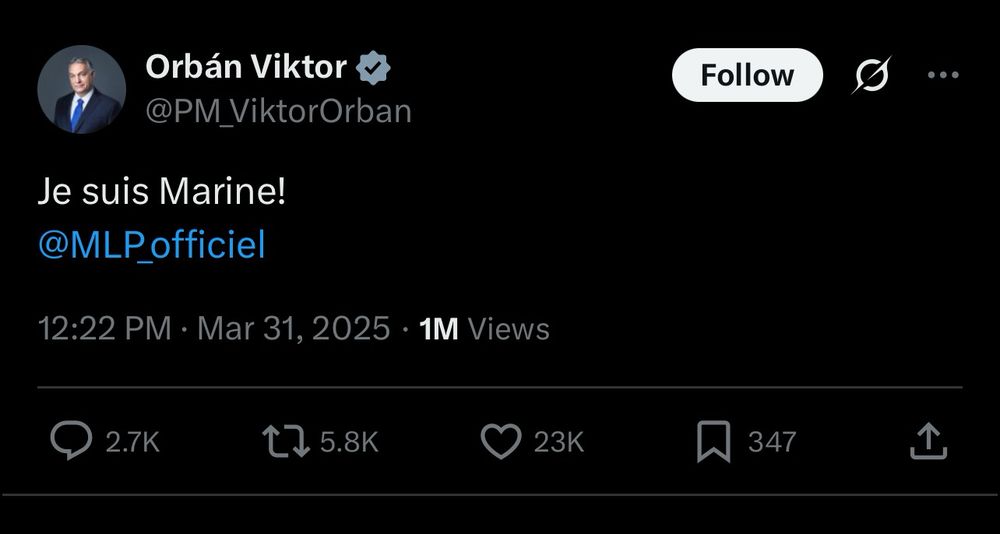This screenshot has height=534, width=1000.
Task: Click the Orbán Viktor display name
Action: tap(246, 68)
